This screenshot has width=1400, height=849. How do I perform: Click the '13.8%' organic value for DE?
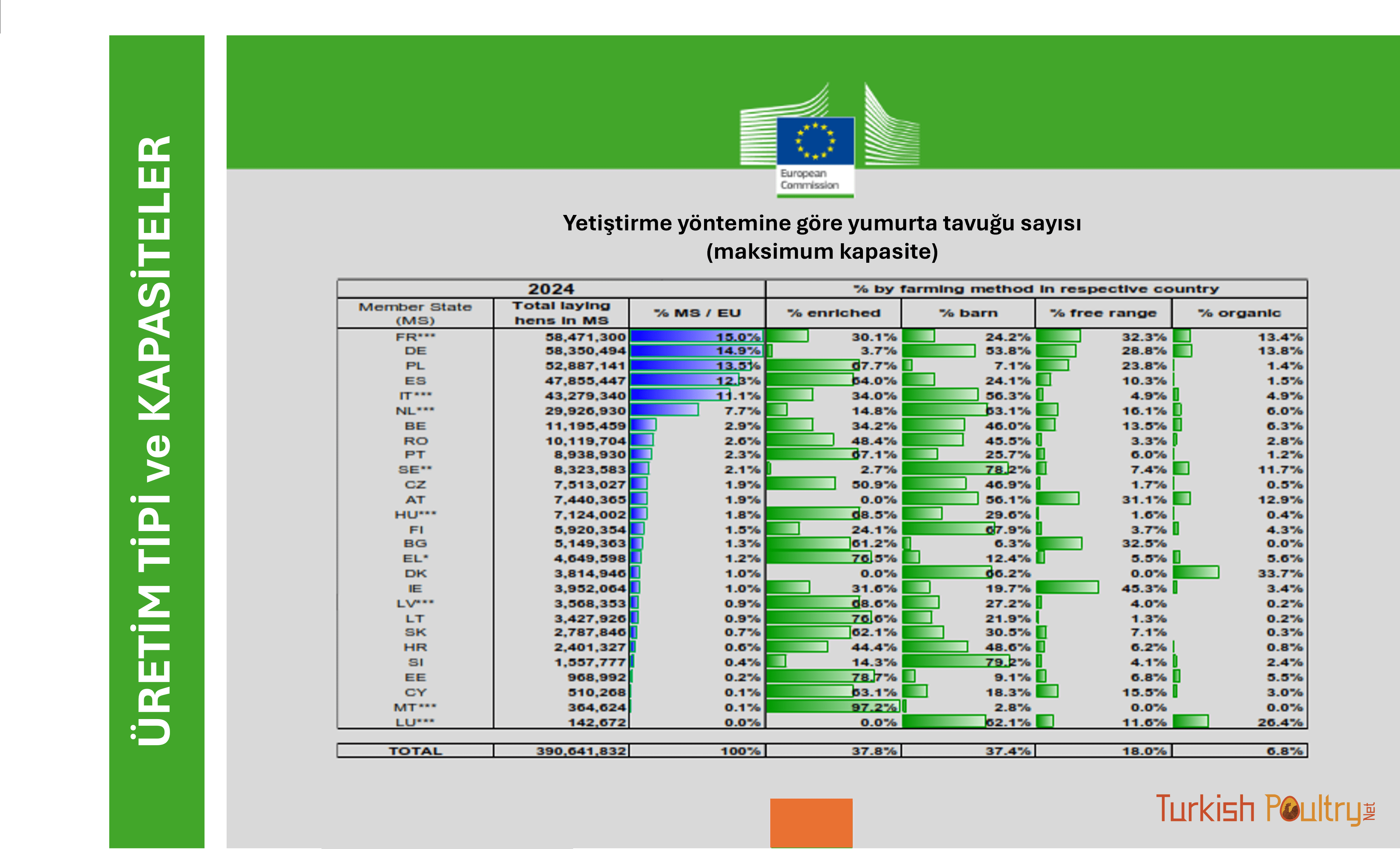(x=1280, y=351)
